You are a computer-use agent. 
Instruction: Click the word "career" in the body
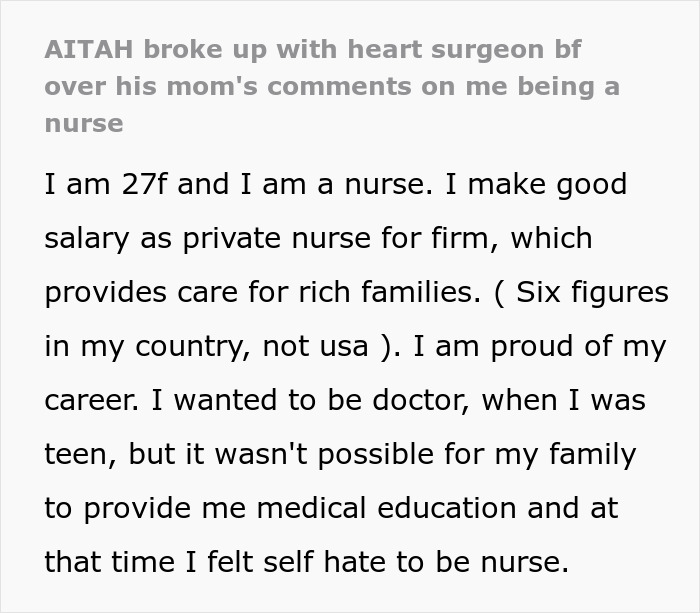click(x=92, y=401)
